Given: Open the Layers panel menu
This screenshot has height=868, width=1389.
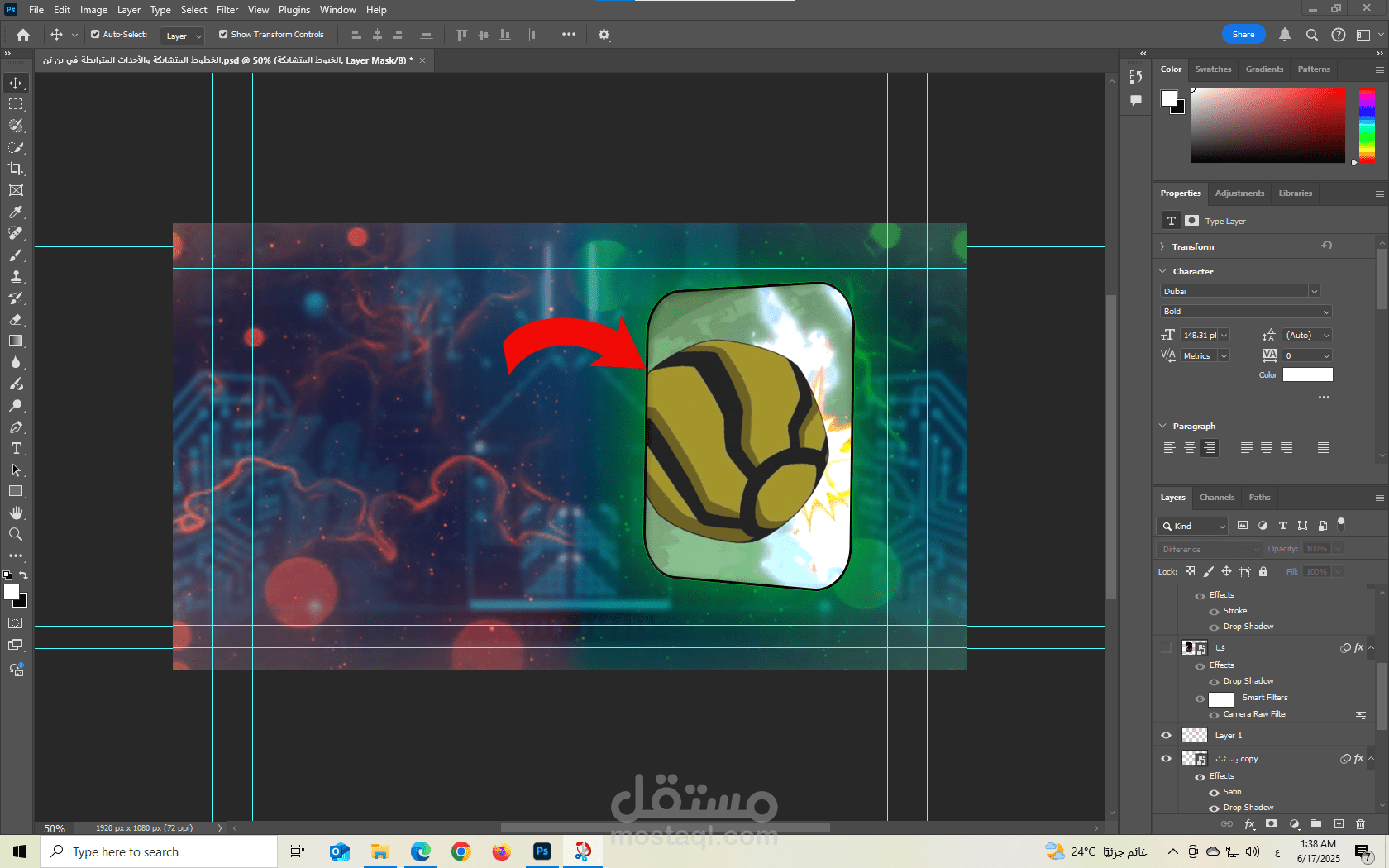Looking at the screenshot, I should click(1379, 498).
